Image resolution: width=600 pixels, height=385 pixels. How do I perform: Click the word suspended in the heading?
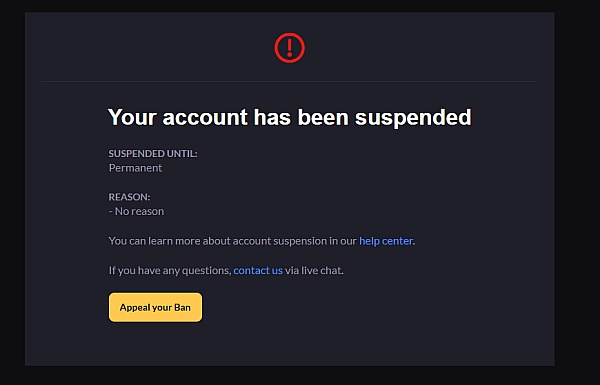(413, 117)
